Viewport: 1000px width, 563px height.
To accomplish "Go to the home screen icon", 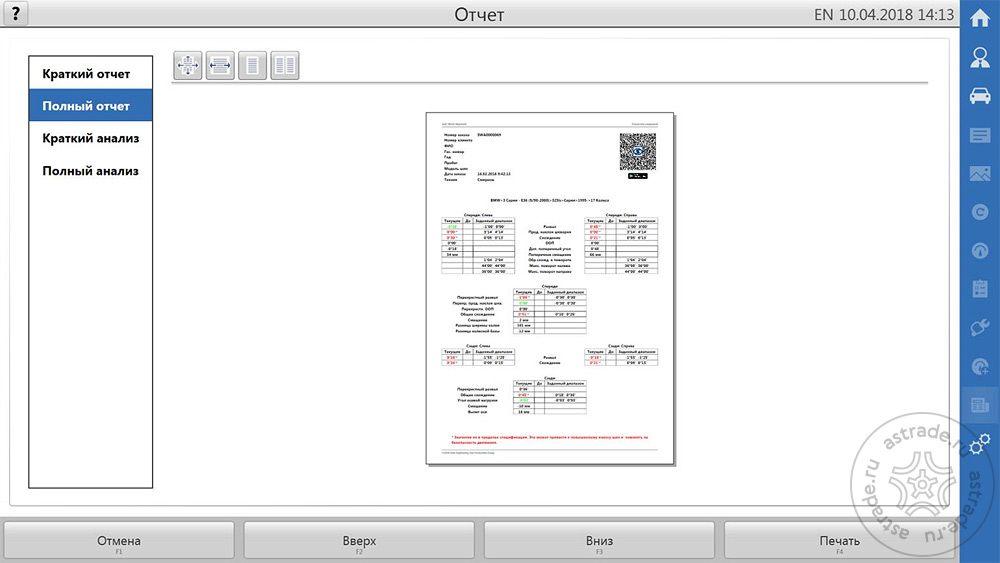I will click(980, 18).
